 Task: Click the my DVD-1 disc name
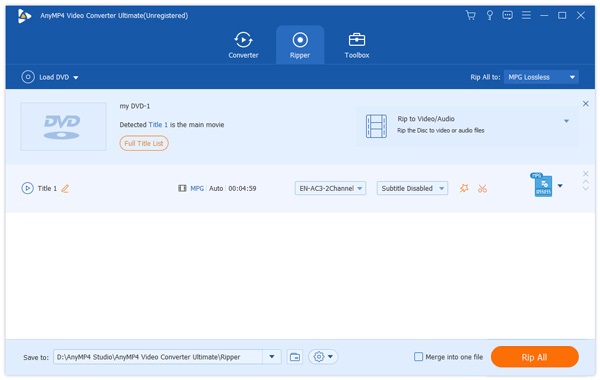[x=135, y=106]
